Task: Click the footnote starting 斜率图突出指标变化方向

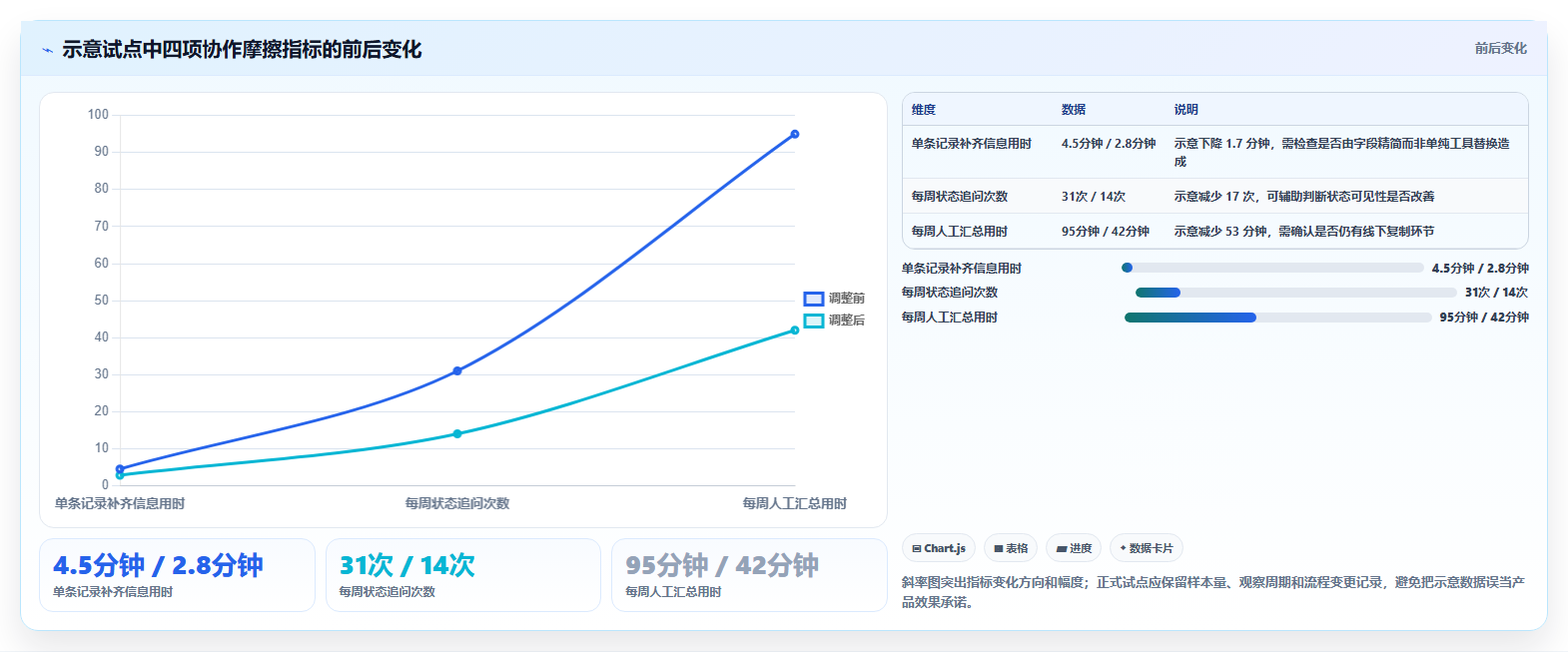Action: click(x=1213, y=592)
